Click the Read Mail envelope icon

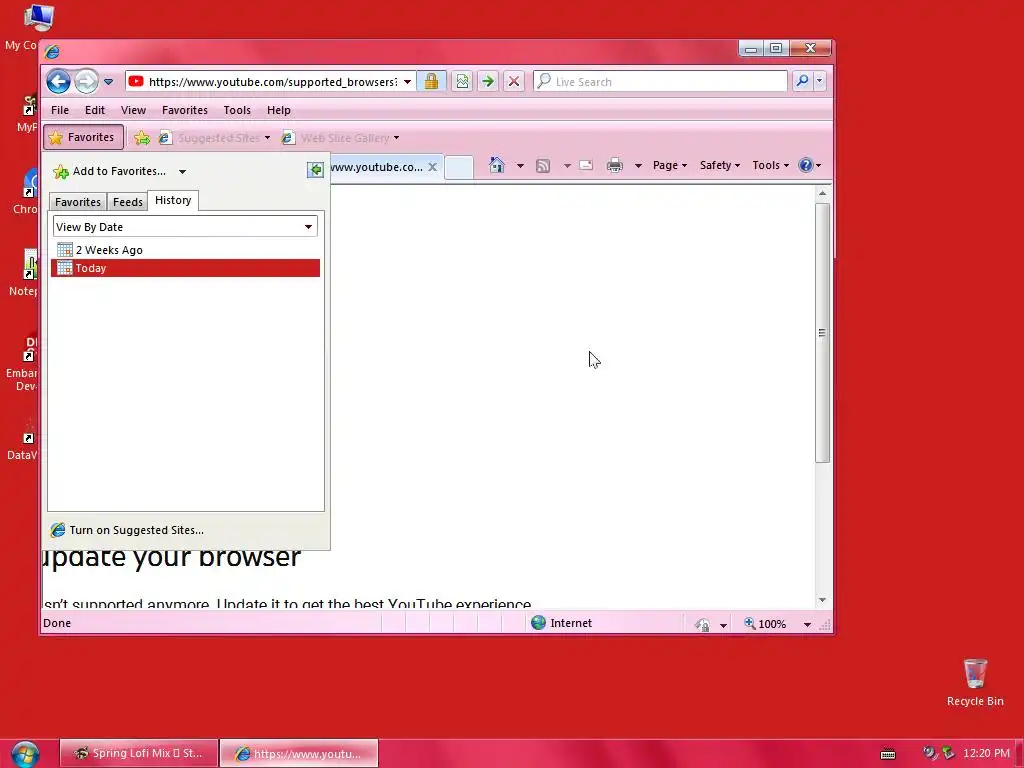point(586,165)
